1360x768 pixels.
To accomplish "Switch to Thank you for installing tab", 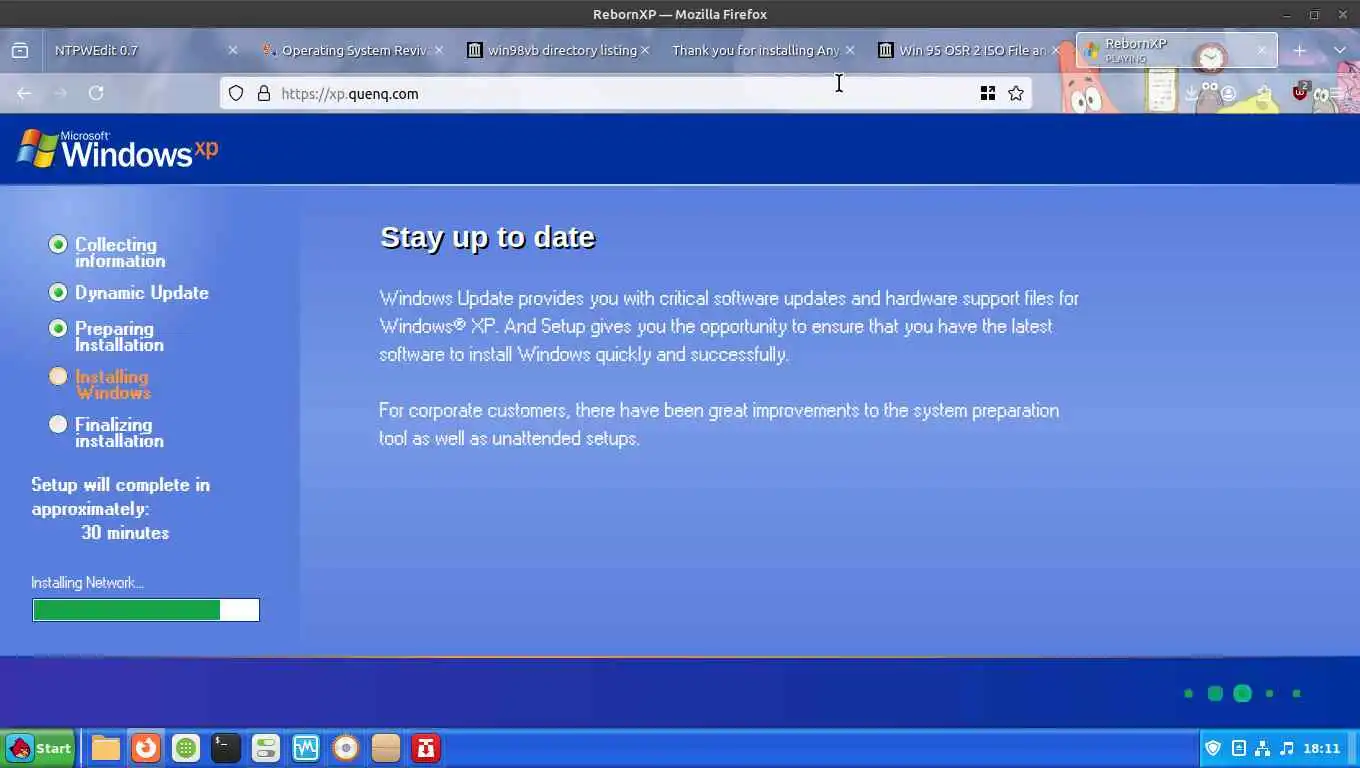I will [x=763, y=50].
